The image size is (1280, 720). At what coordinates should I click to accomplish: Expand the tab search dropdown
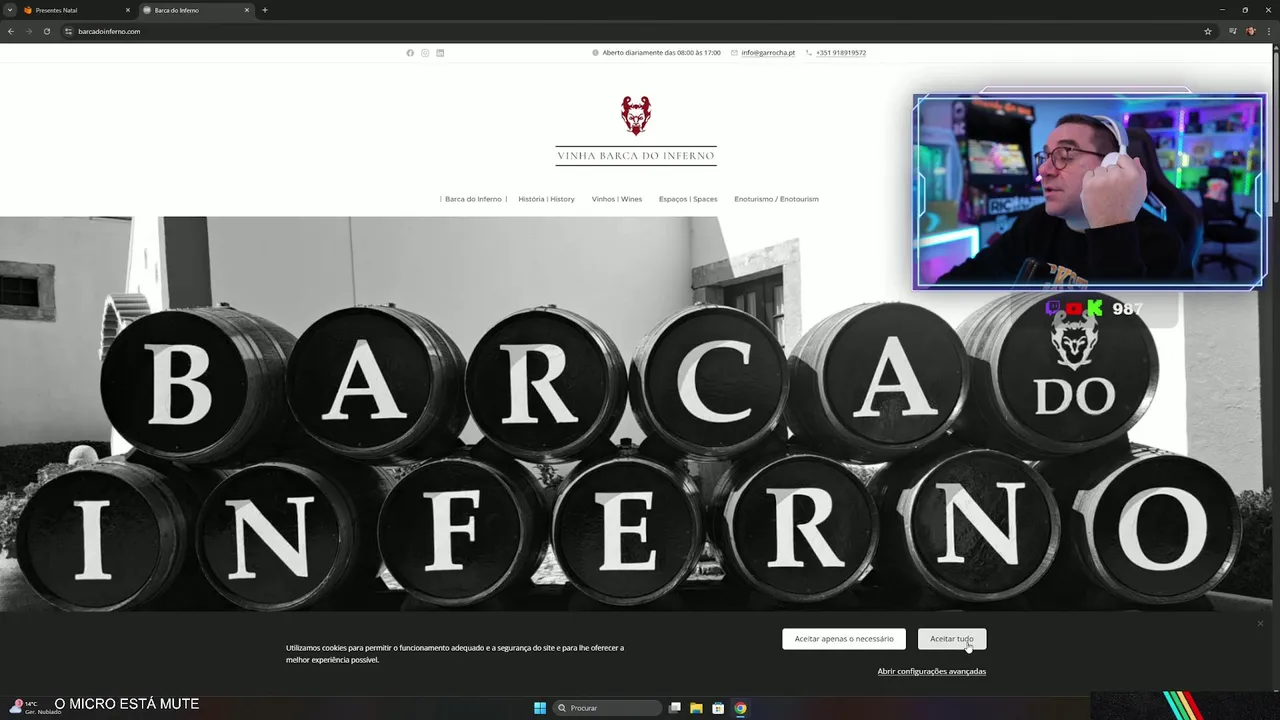9,10
